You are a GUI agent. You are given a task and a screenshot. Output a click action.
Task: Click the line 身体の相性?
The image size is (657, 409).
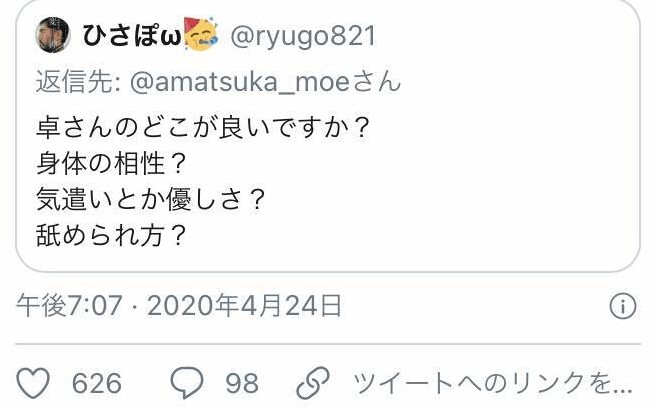coord(111,163)
